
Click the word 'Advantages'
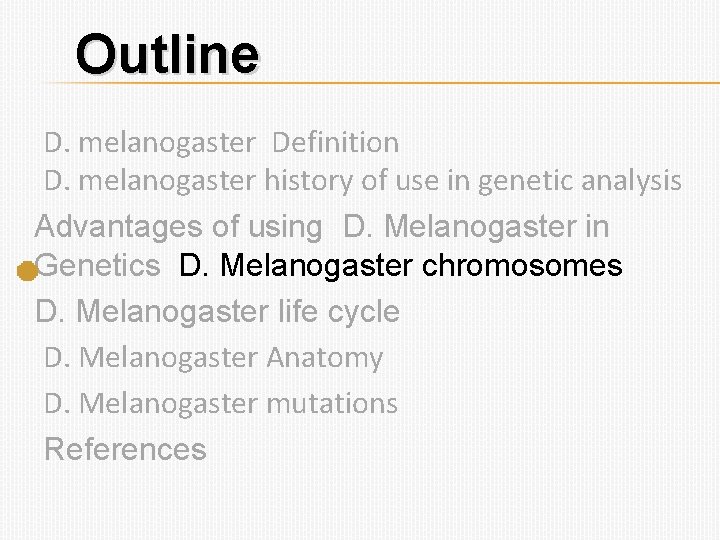point(119,227)
